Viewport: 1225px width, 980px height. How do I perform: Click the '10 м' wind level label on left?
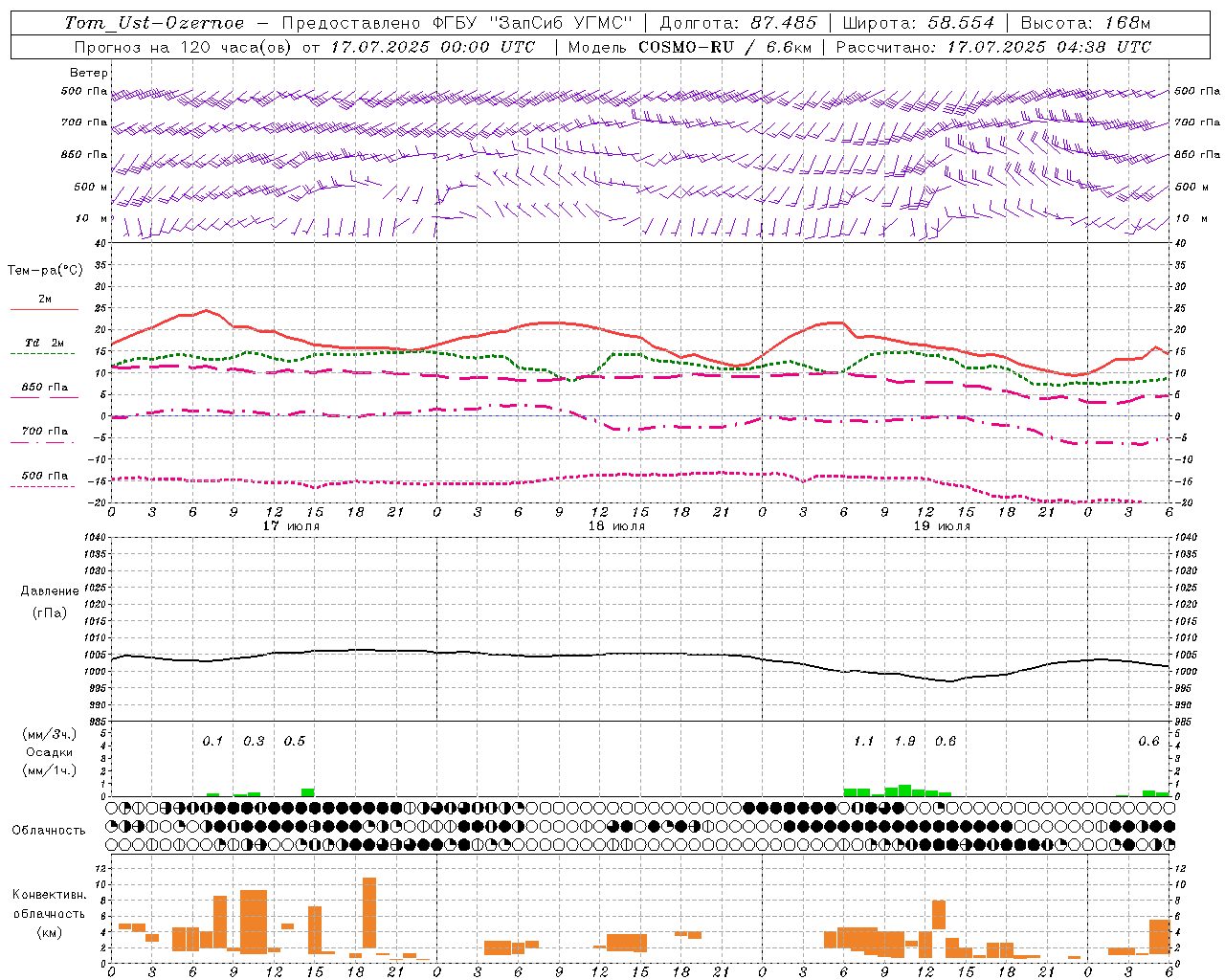coord(90,218)
